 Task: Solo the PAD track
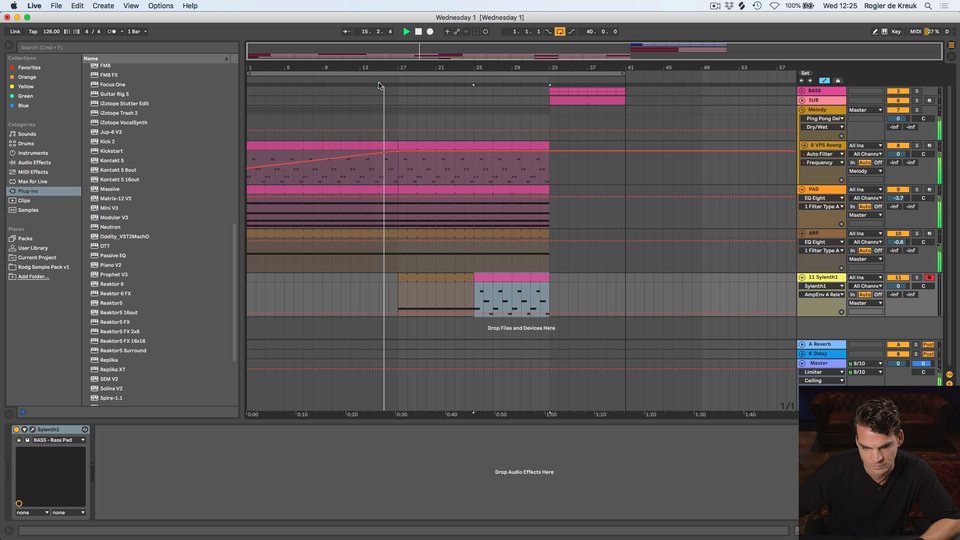point(917,189)
